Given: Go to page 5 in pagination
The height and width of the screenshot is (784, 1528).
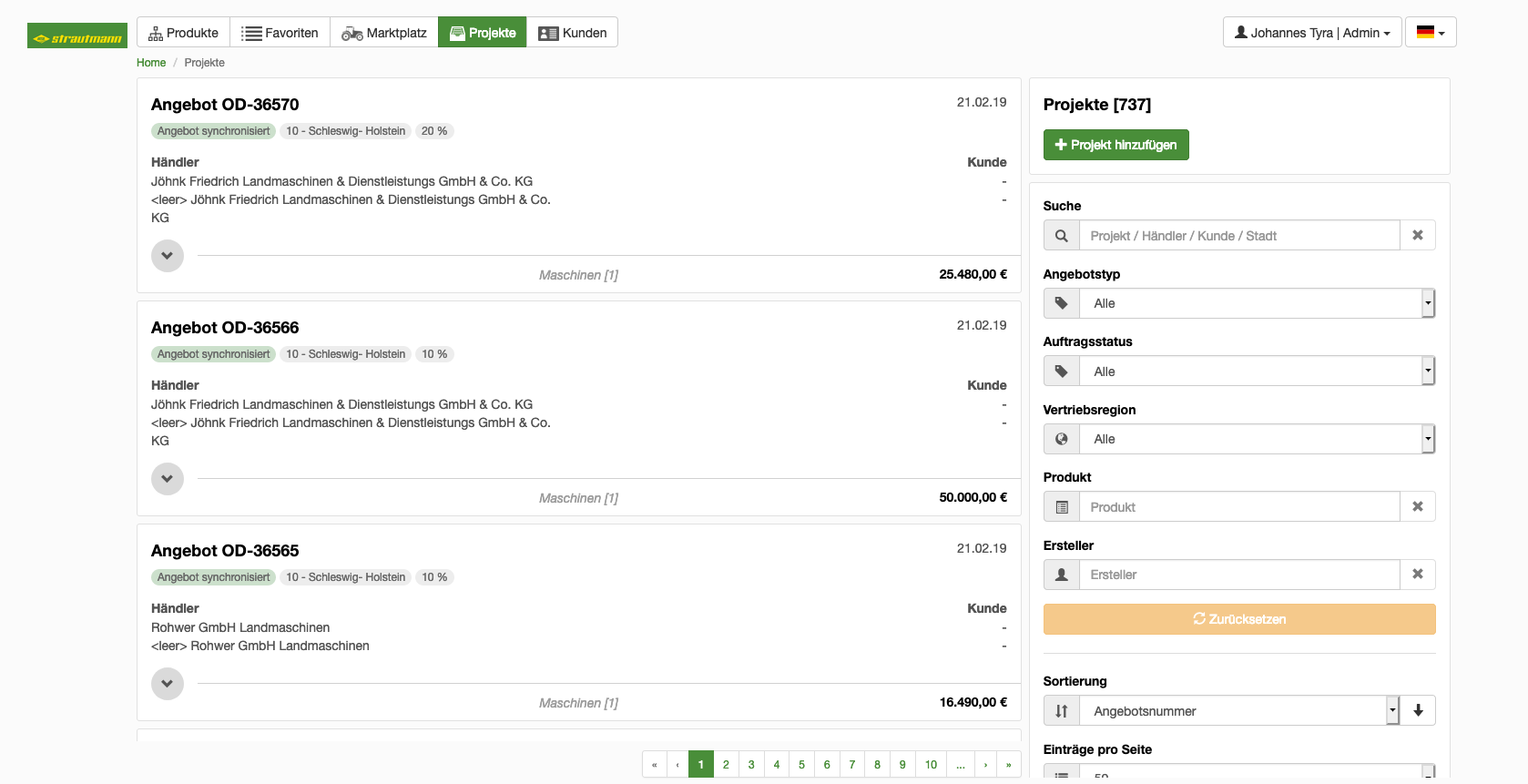Looking at the screenshot, I should [801, 764].
